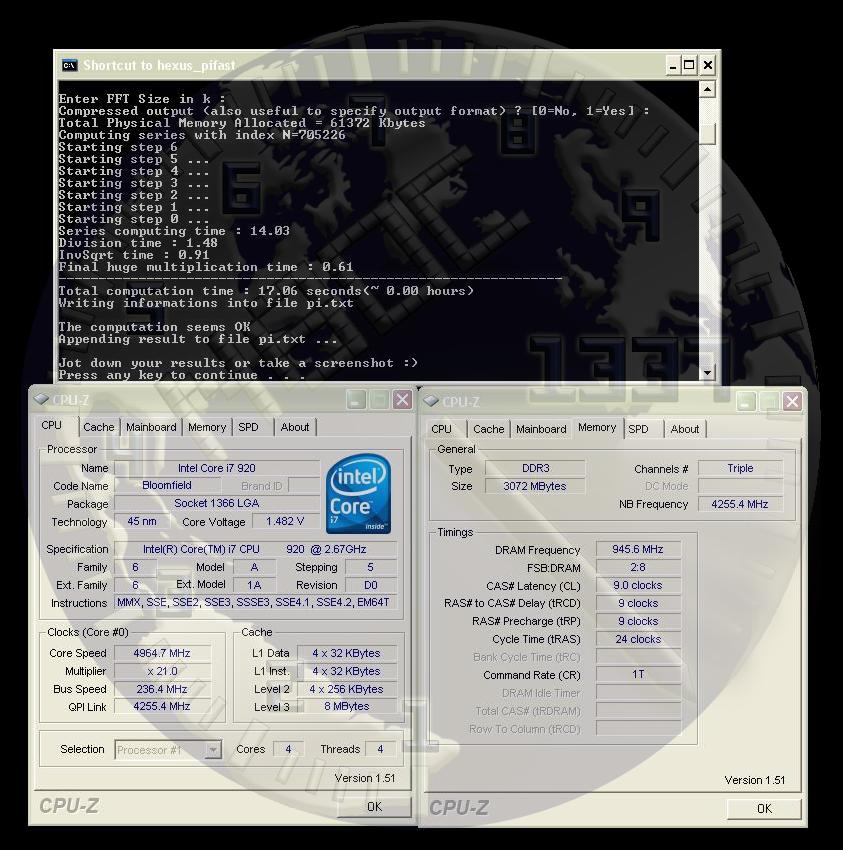Click the NB Frequency 4255.4 MHz value
The width and height of the screenshot is (843, 850).
(x=741, y=504)
